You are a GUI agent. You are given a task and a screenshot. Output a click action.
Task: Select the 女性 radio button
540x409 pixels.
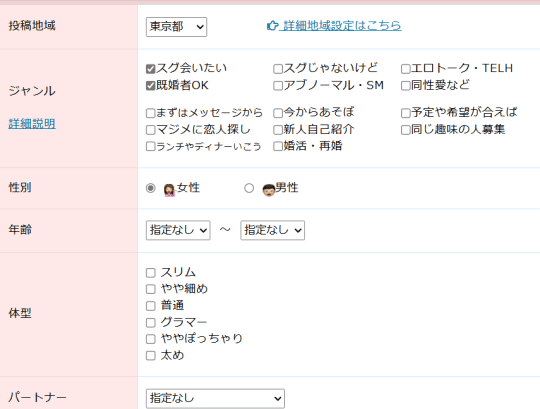click(x=150, y=188)
